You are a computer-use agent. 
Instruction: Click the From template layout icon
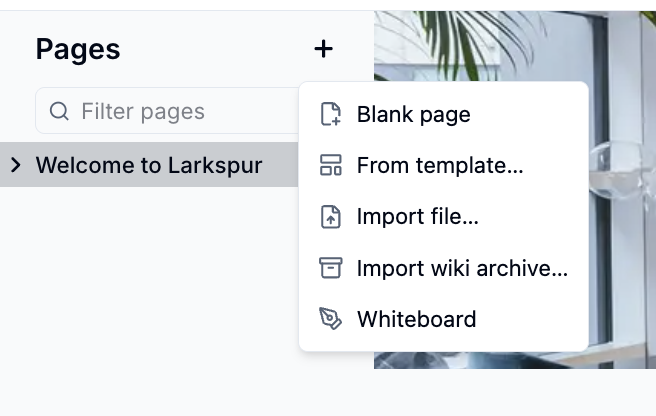tap(331, 165)
